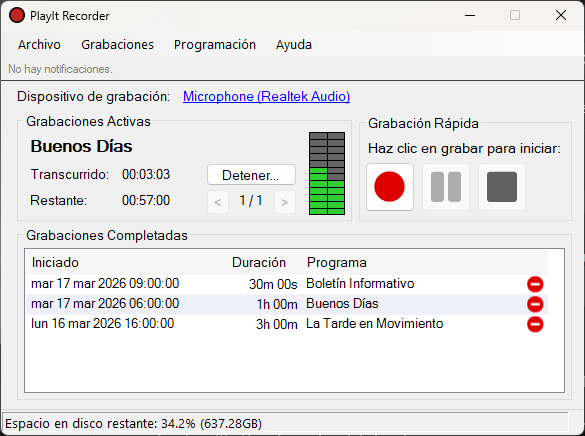Image resolution: width=585 pixels, height=436 pixels.
Task: Click the active recording title Buenos Días
Action: [81, 146]
